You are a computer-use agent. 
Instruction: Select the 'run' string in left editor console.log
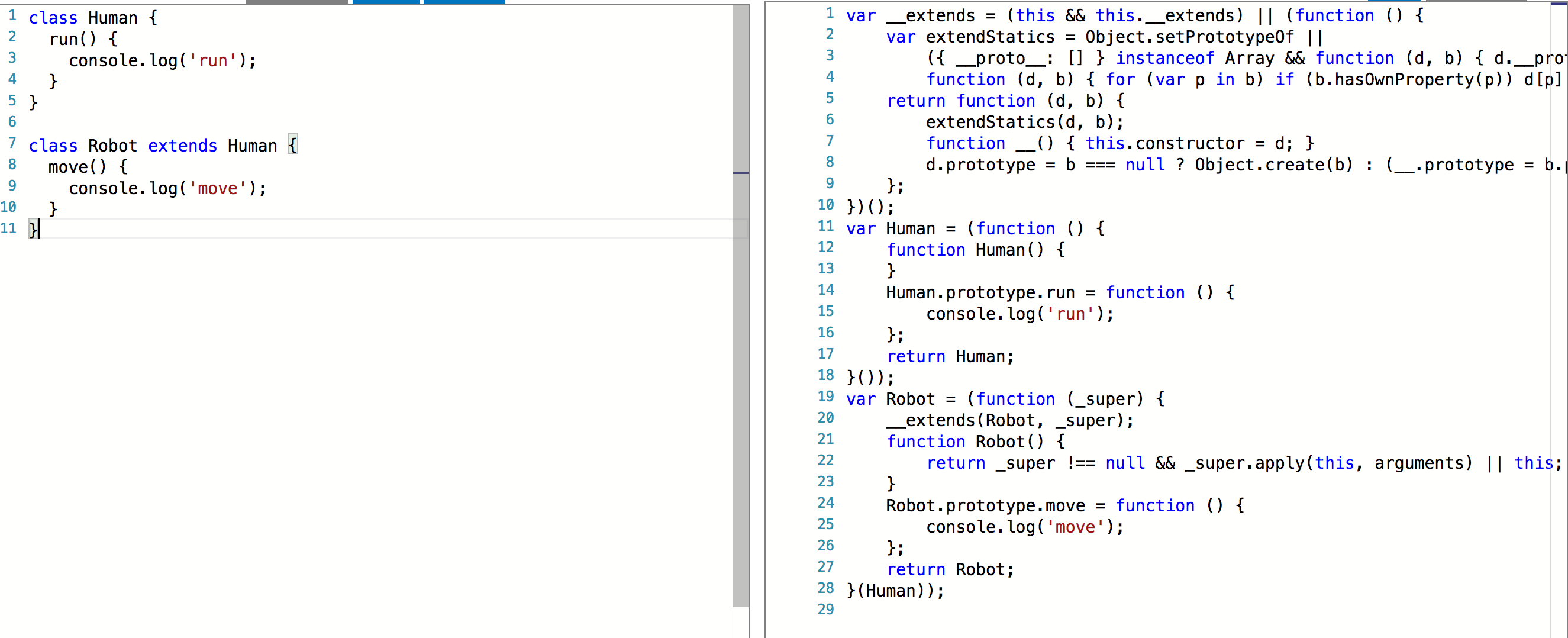coord(212,60)
